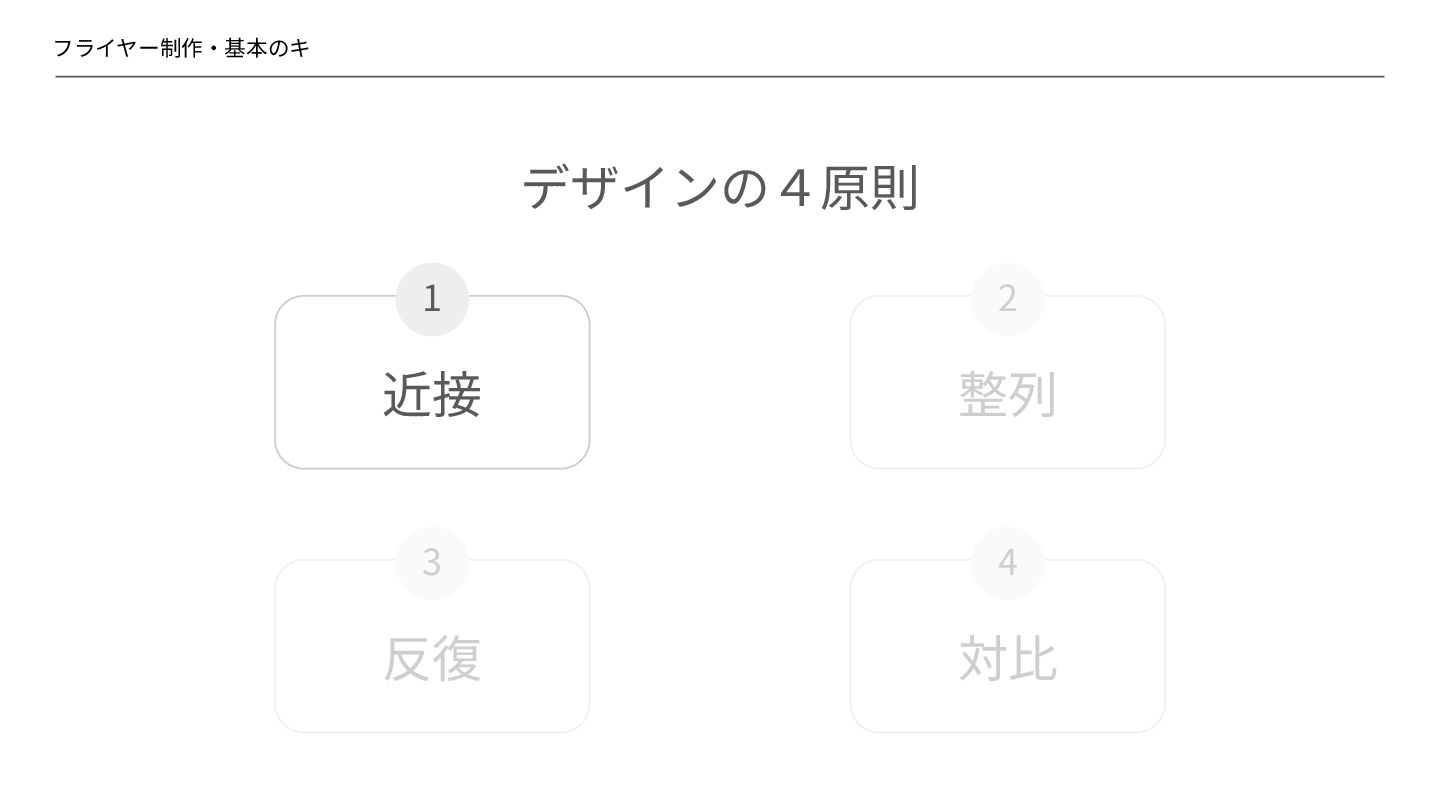Screen dimensions: 1440x810
Task: Click 原則 at the title's end
Action: pos(868,188)
